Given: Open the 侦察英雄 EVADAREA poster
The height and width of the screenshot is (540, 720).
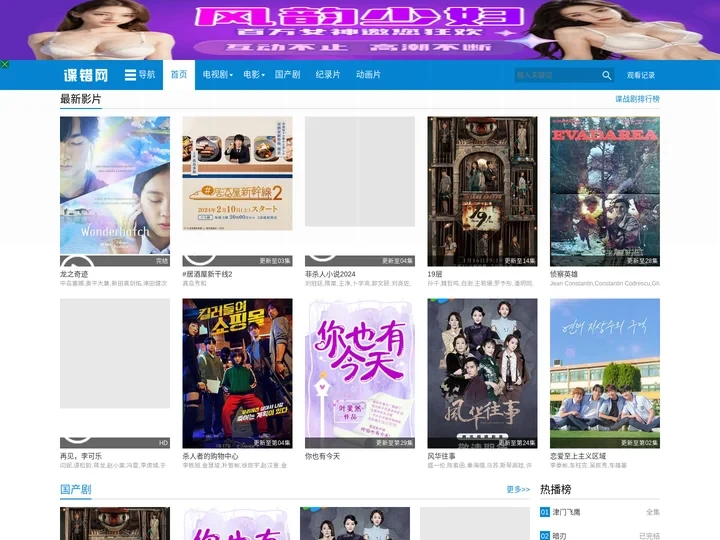Looking at the screenshot, I should tap(605, 191).
